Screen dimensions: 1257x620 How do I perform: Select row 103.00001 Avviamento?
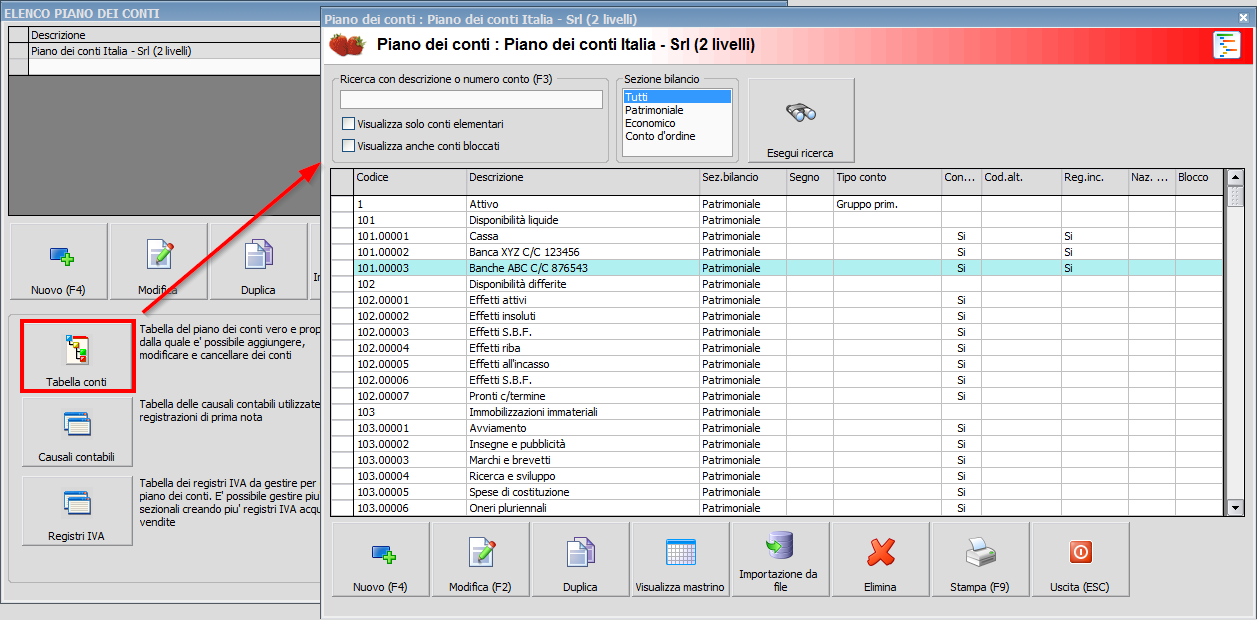tap(778, 428)
